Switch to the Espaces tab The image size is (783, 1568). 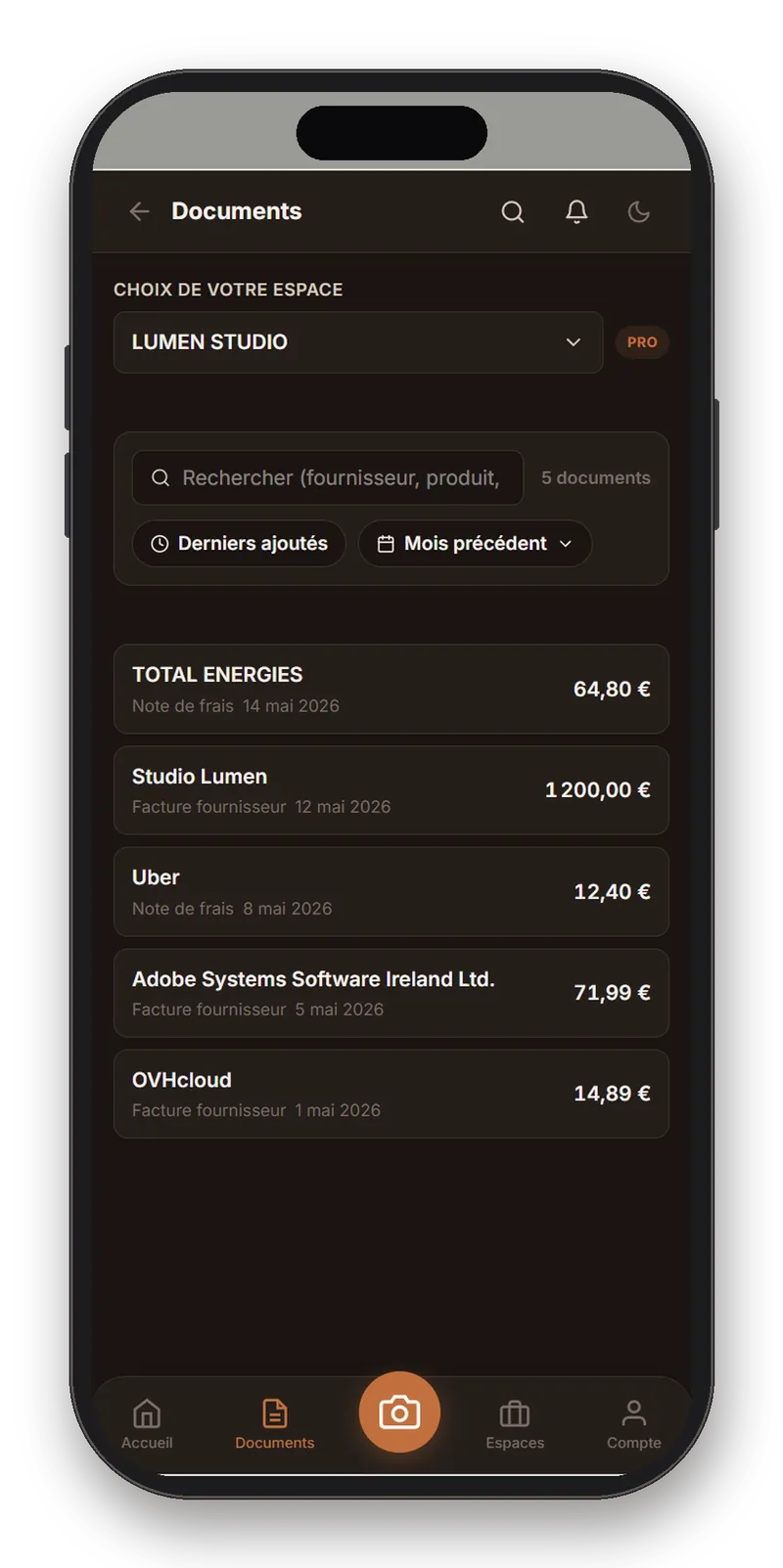click(515, 1424)
